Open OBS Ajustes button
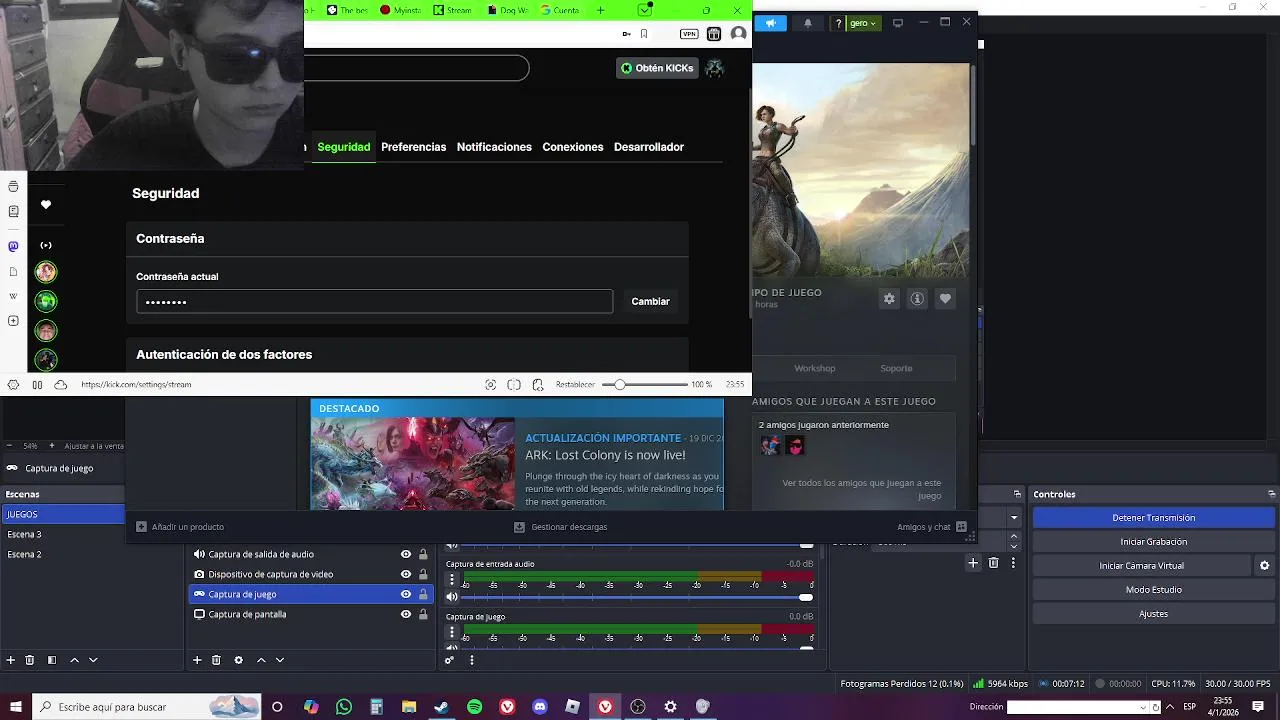Viewport: 1280px width, 720px height. (1153, 614)
